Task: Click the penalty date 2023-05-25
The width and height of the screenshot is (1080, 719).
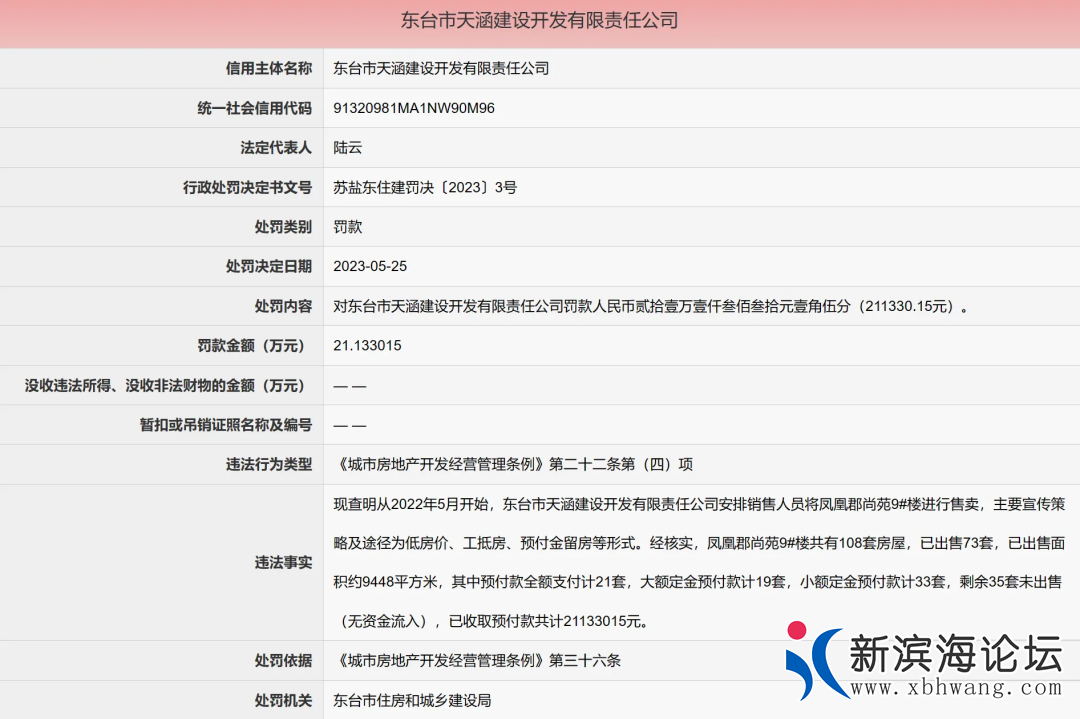Action: [x=370, y=266]
